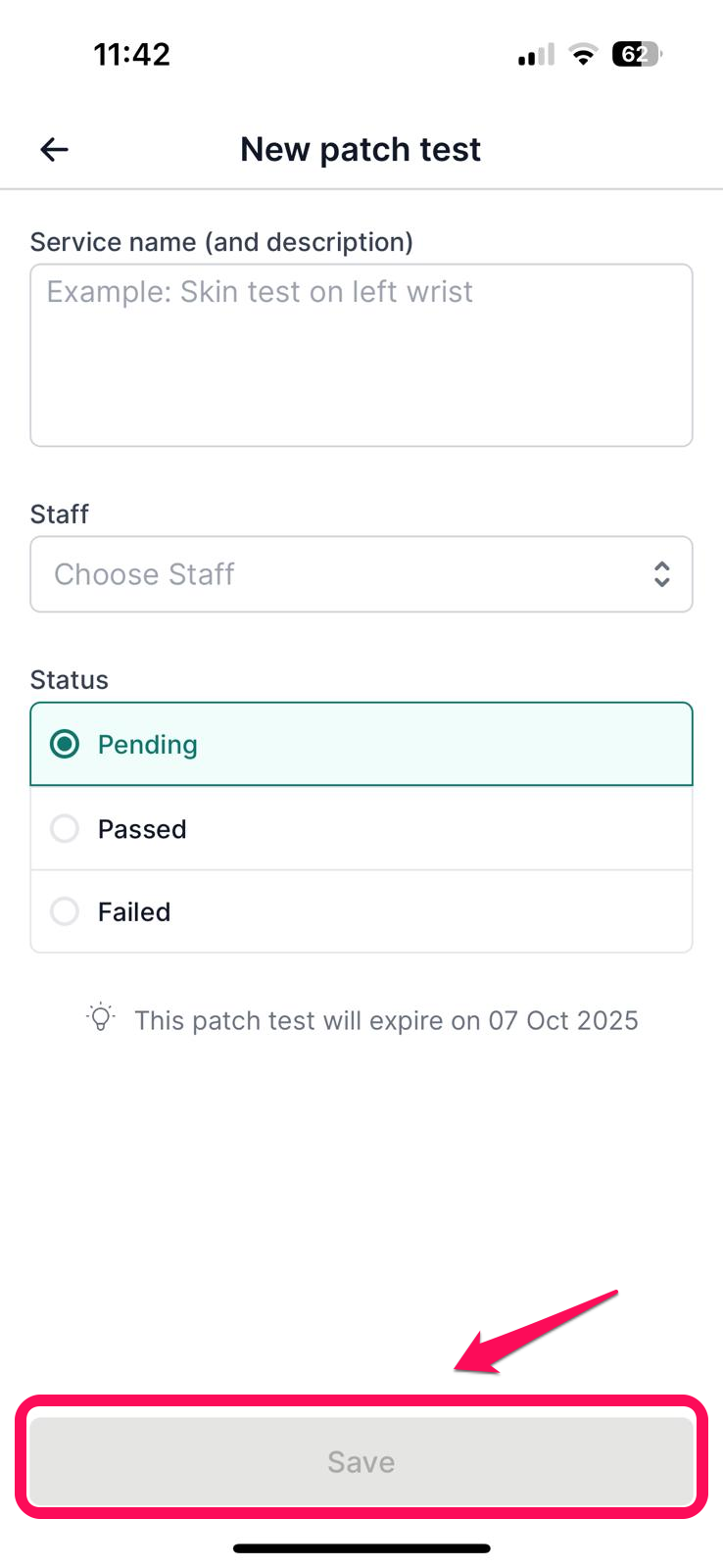Tap the back arrow icon
This screenshot has height=1568, width=723.
tap(54, 149)
